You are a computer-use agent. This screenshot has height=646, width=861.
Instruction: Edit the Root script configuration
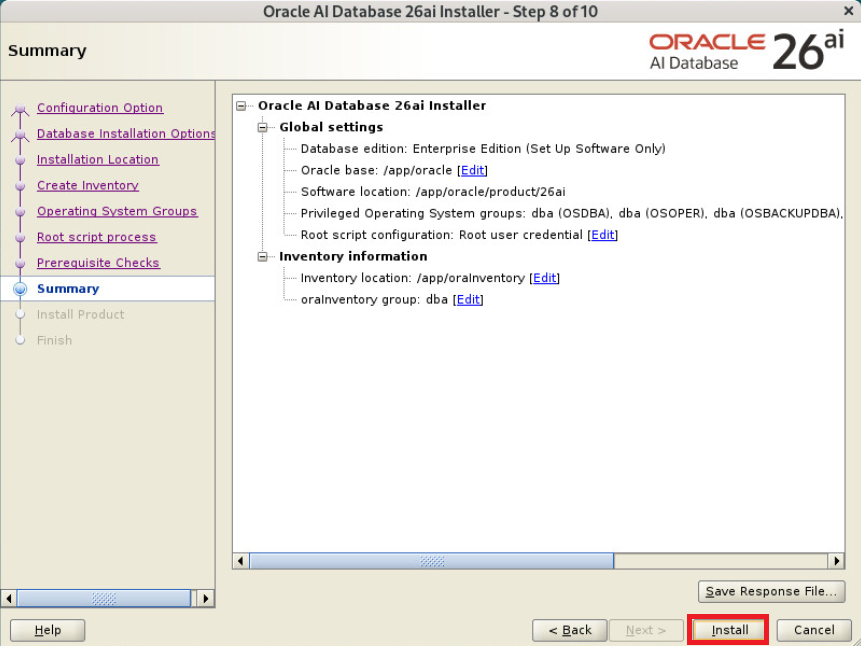[x=602, y=235]
